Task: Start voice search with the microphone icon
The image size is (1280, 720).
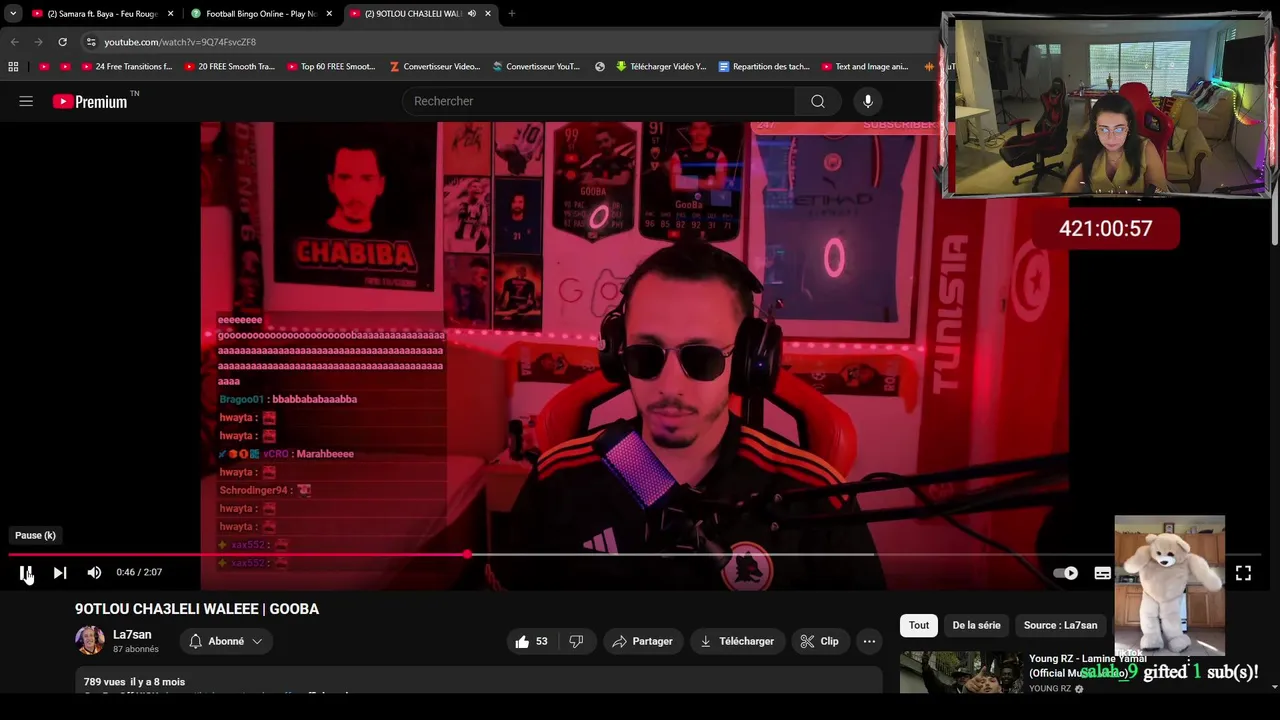Action: click(868, 101)
